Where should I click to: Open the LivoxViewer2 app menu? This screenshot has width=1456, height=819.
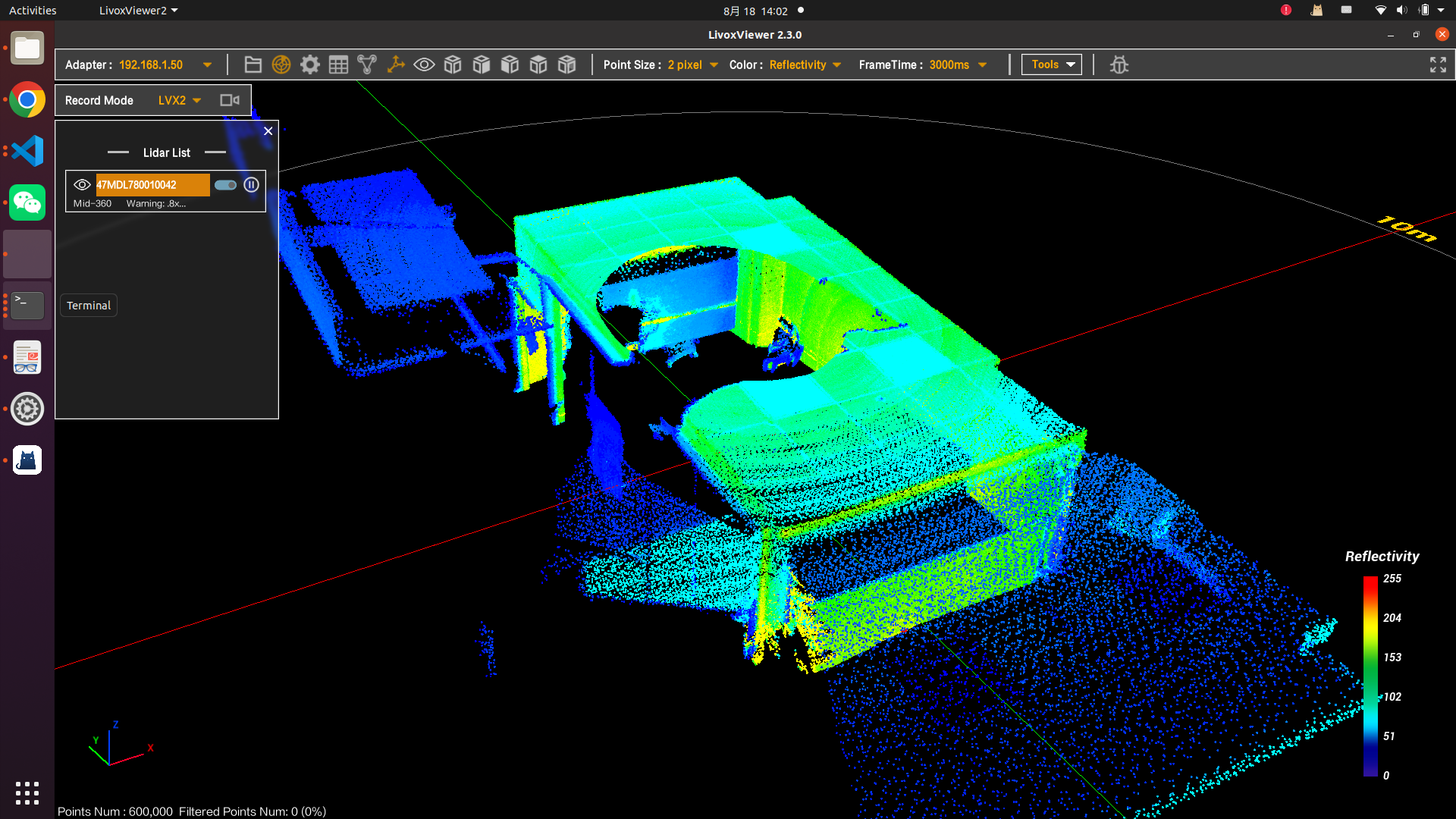point(138,11)
